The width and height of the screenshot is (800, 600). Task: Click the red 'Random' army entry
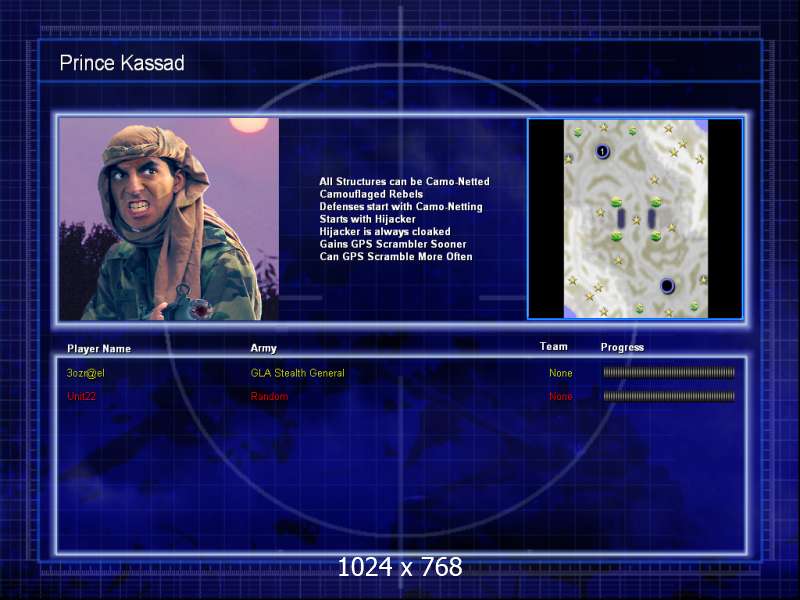269,396
